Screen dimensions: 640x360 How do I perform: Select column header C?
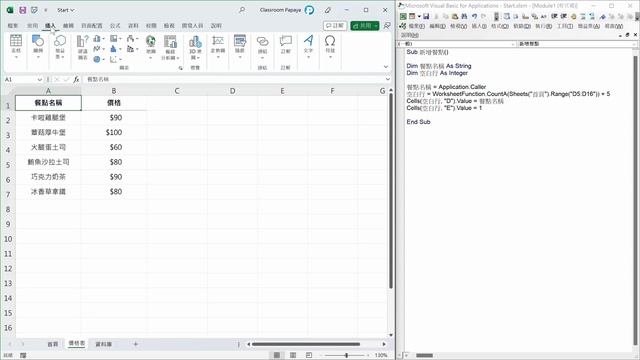(177, 91)
